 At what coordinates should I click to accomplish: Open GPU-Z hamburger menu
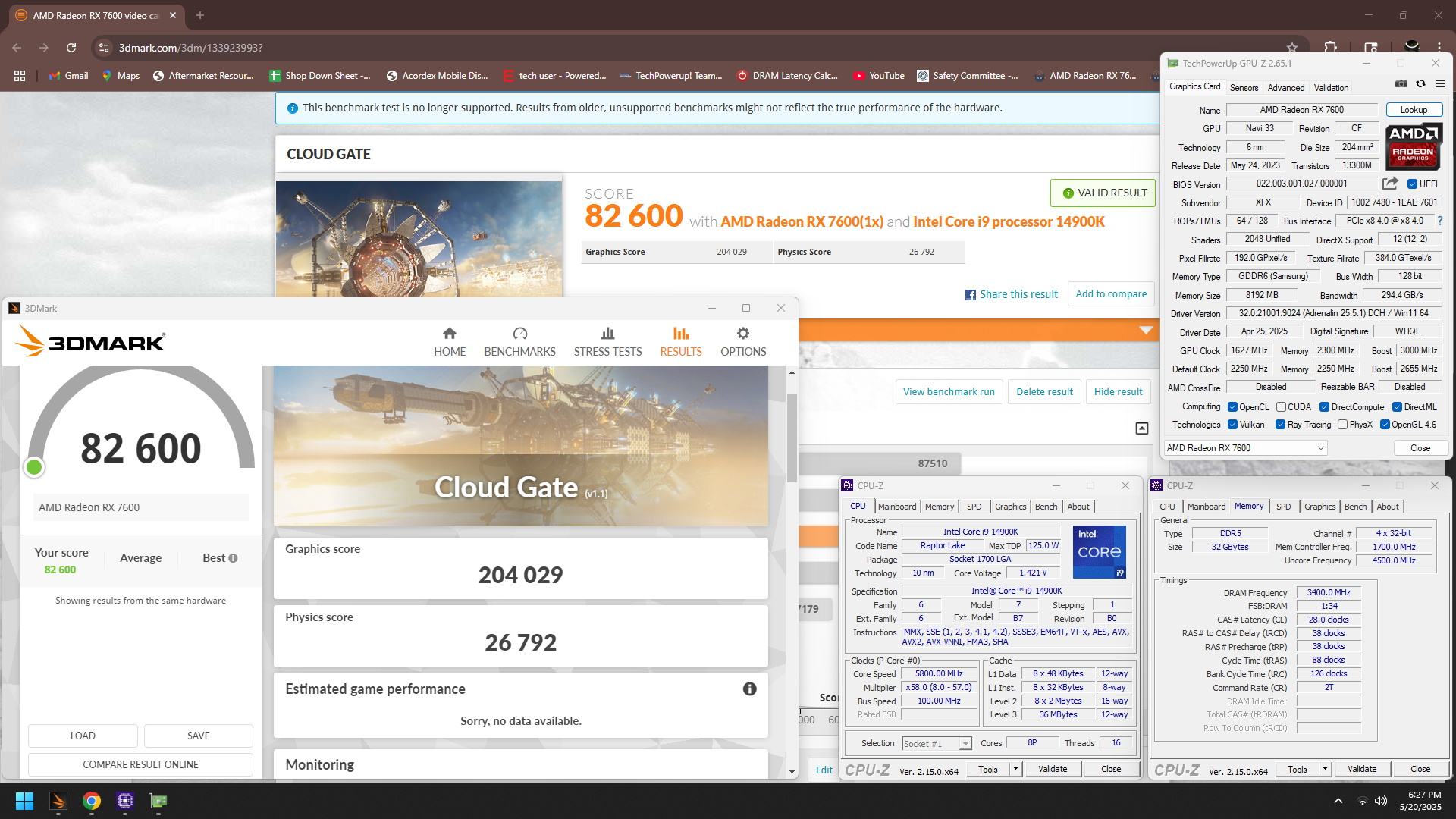pyautogui.click(x=1440, y=84)
